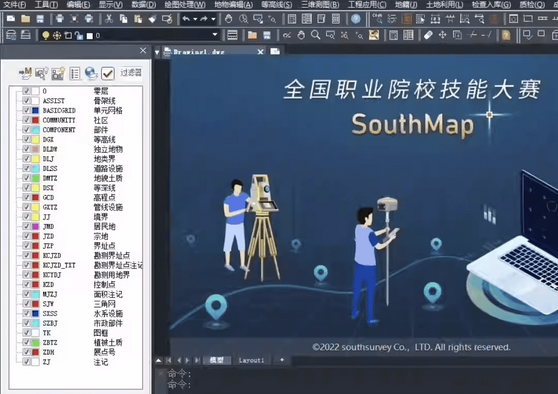The height and width of the screenshot is (394, 558).
Task: Select the Pan hand tool
Action: pyautogui.click(x=228, y=19)
